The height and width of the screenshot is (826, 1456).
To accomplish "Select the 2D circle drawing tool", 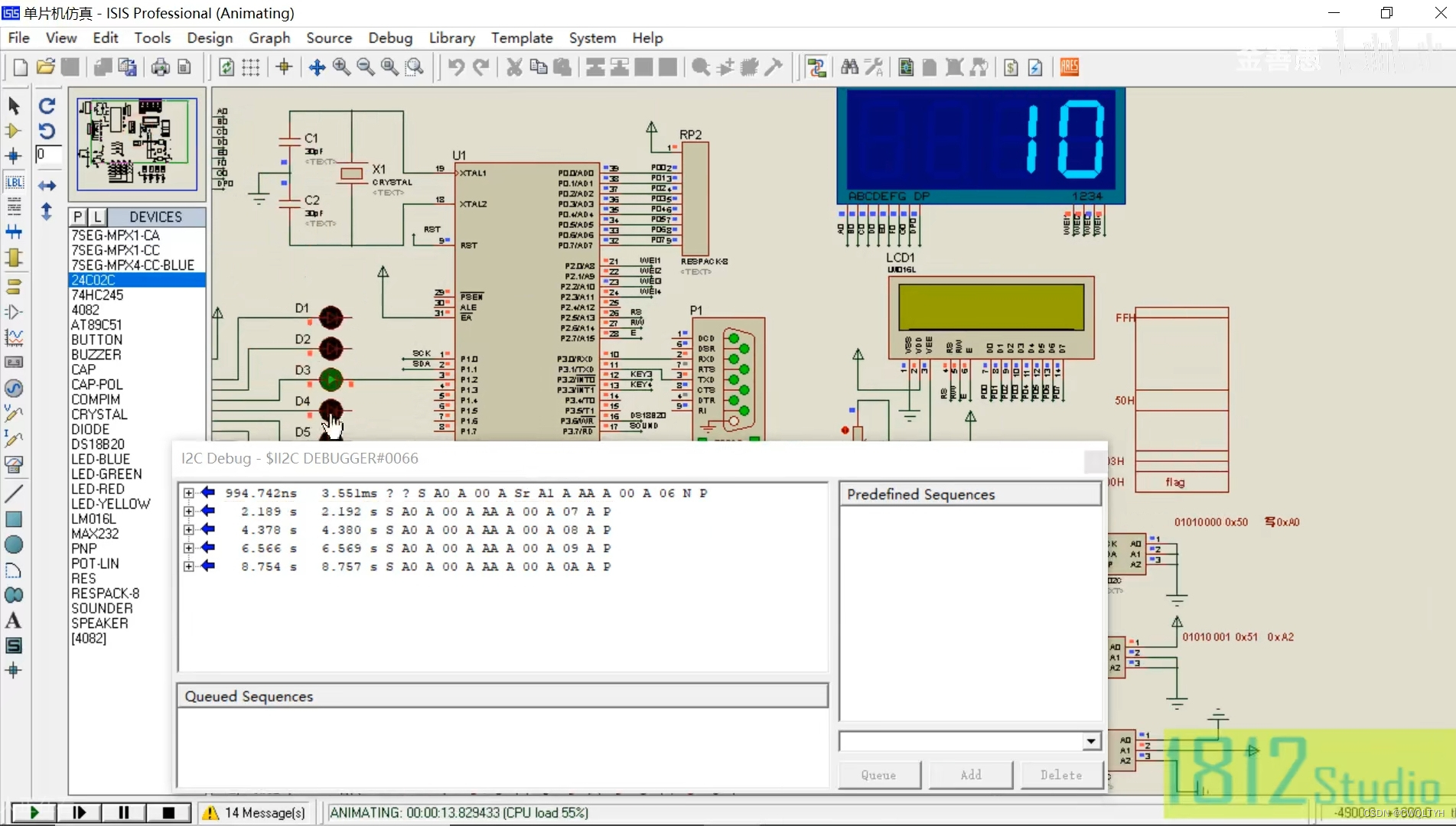I will click(14, 545).
